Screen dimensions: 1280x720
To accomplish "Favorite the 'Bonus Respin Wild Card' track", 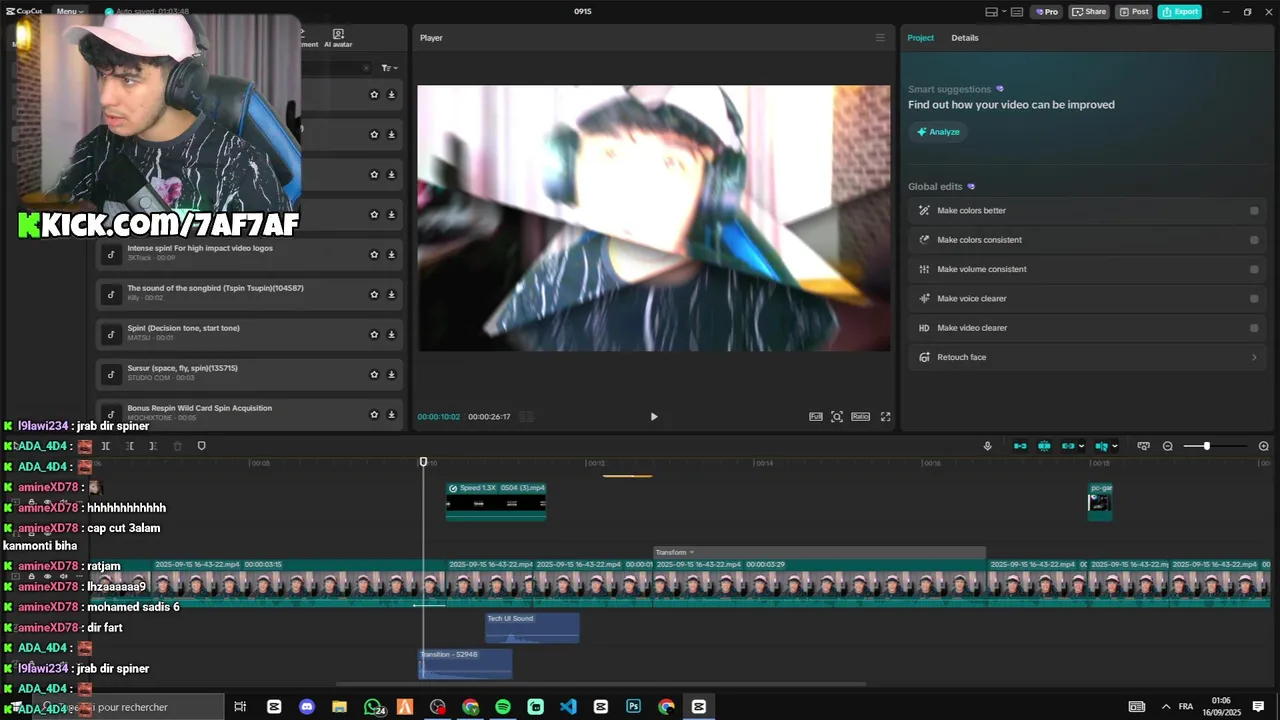I will (374, 414).
